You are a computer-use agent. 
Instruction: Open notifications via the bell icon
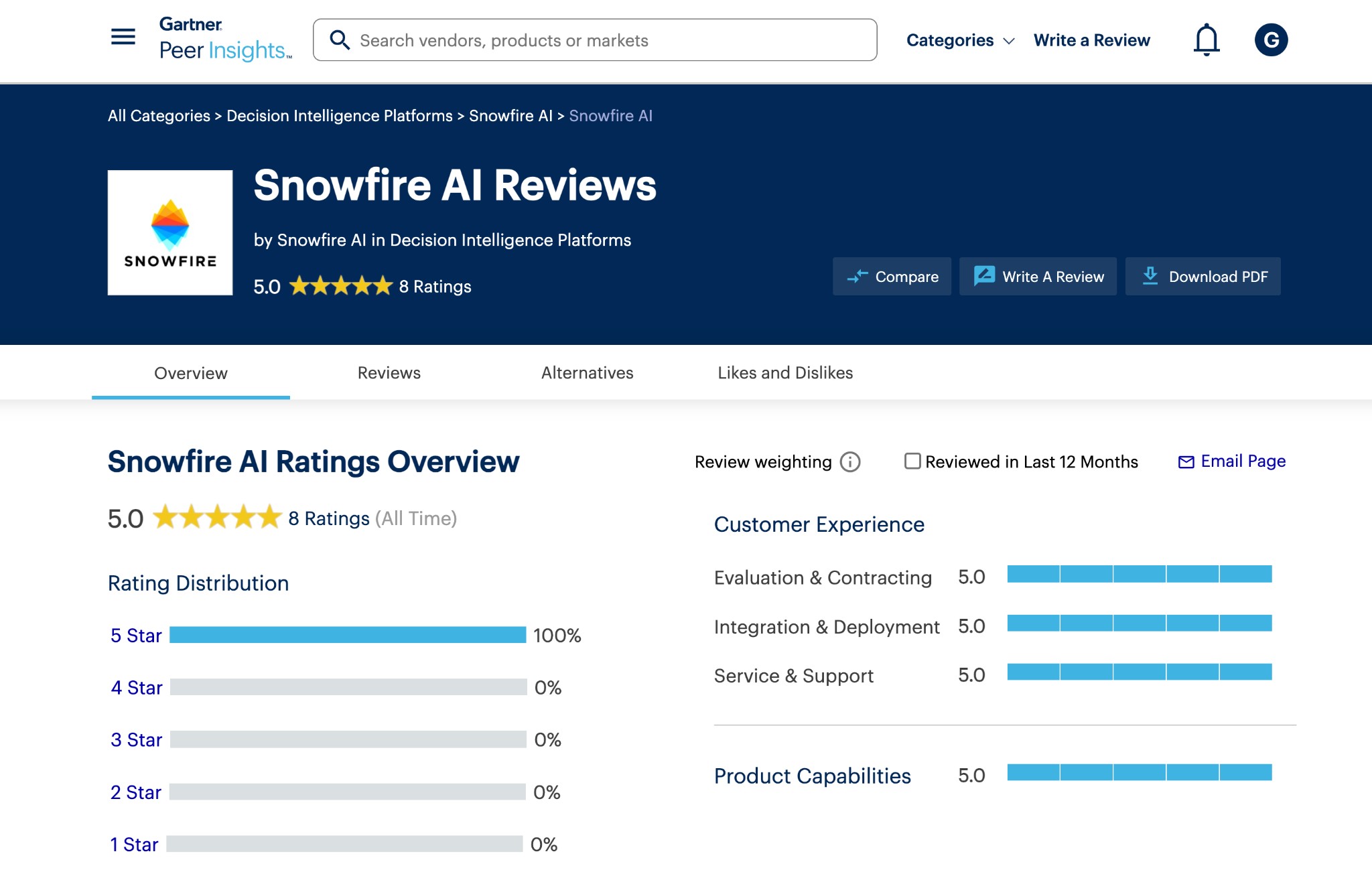pyautogui.click(x=1206, y=40)
